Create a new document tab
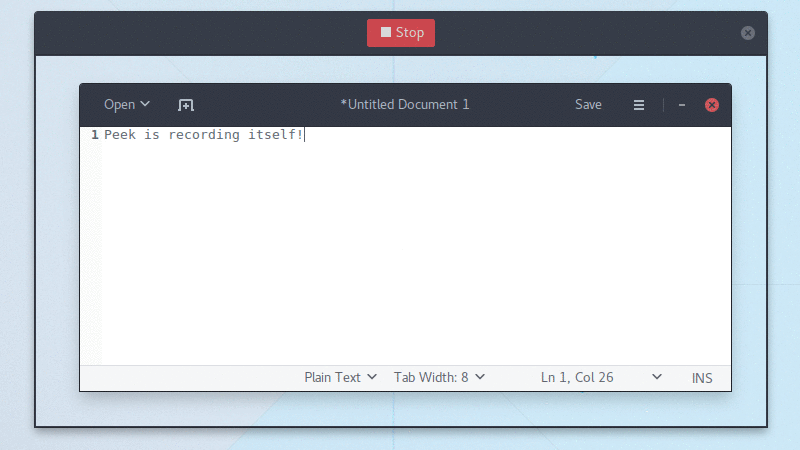Image resolution: width=800 pixels, height=450 pixels. (186, 105)
